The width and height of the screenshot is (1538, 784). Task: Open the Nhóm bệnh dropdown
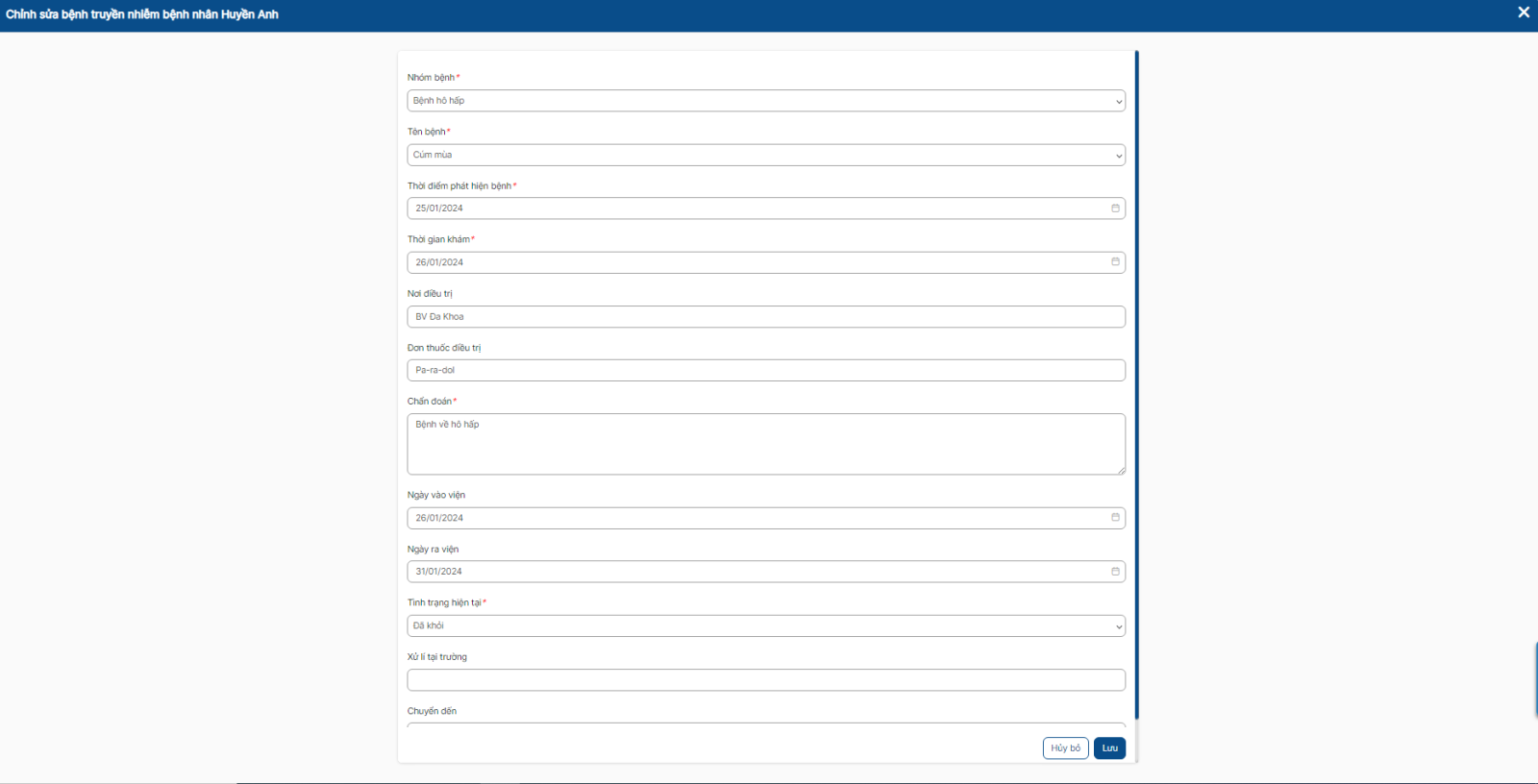click(x=766, y=101)
